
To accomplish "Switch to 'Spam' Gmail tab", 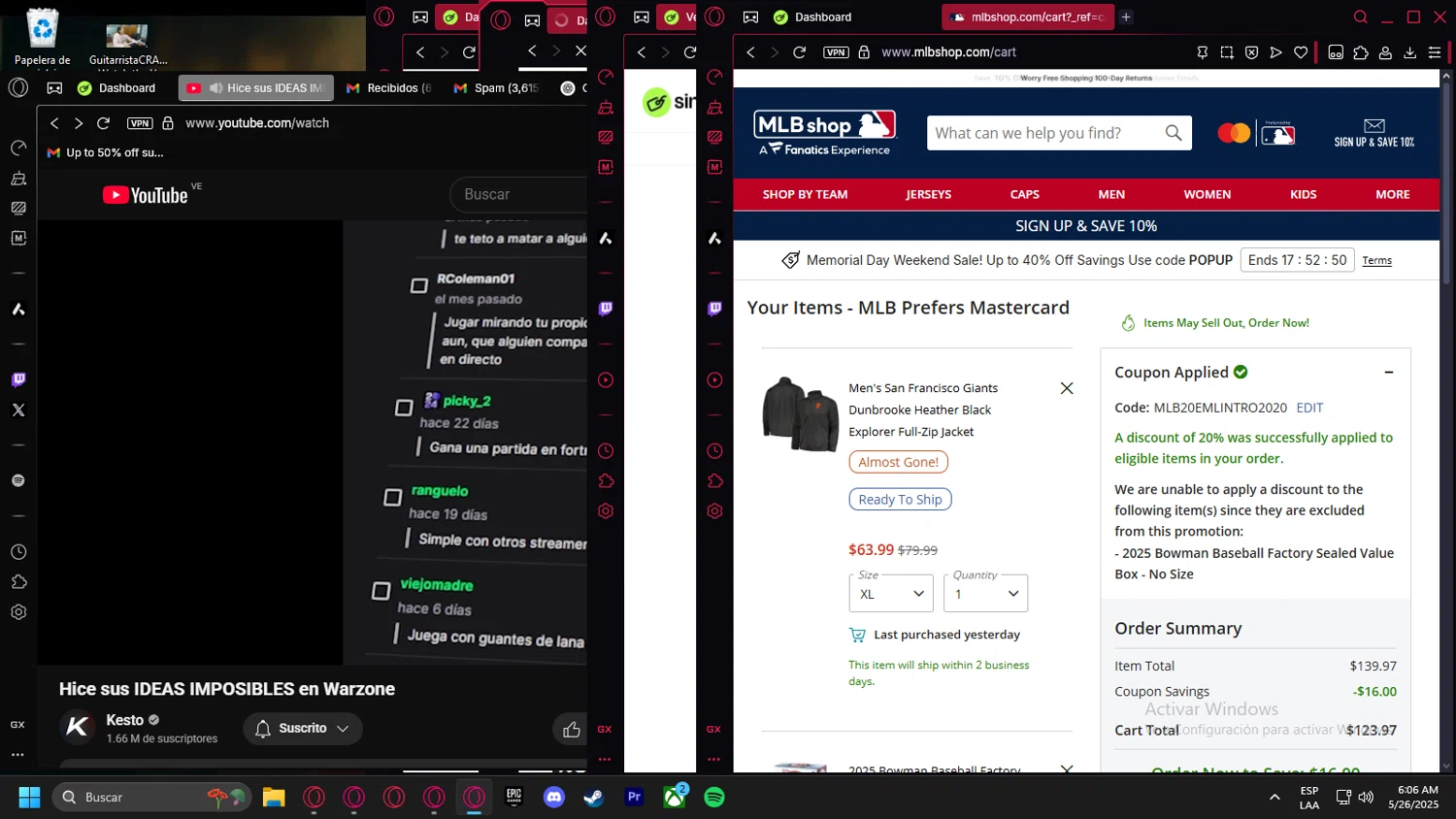I will (496, 87).
